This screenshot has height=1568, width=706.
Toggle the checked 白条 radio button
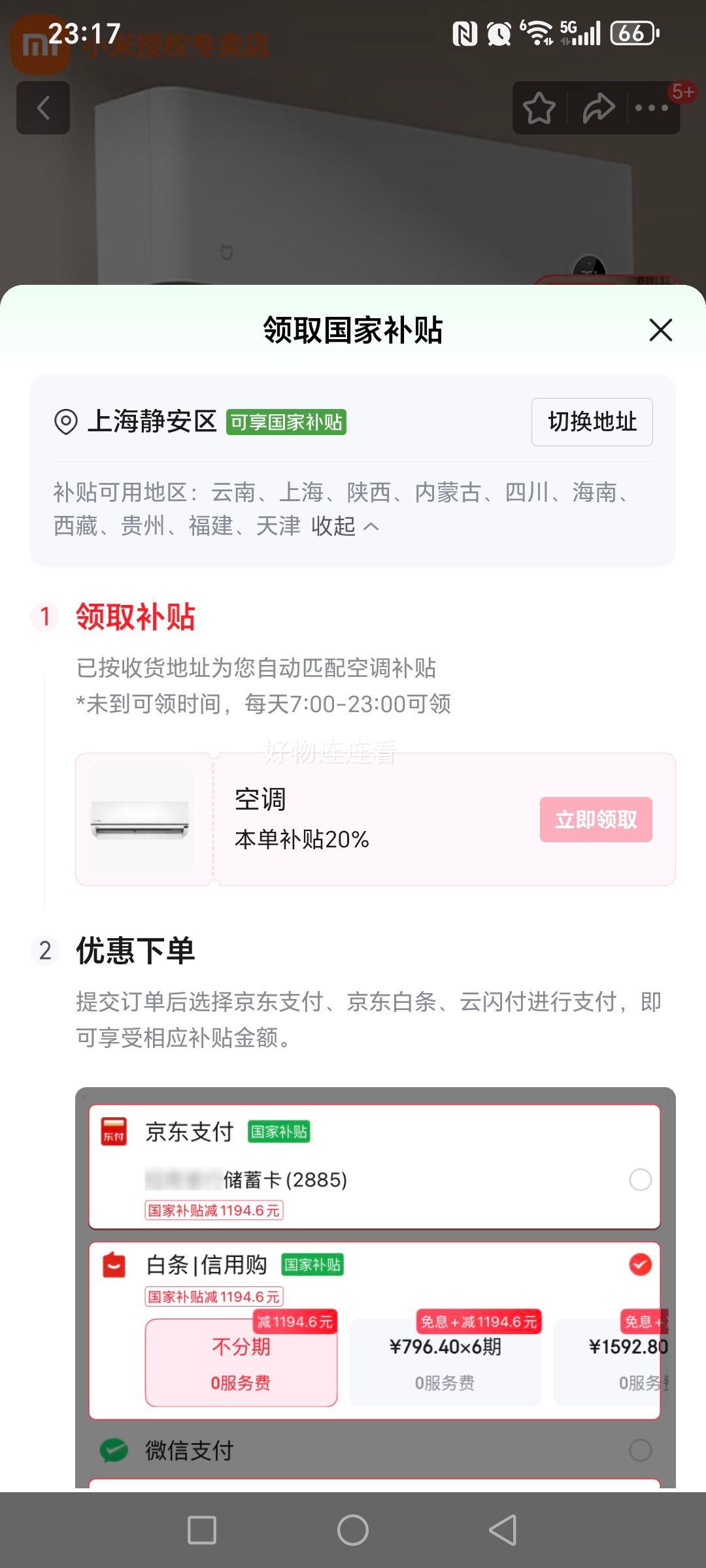[640, 1265]
